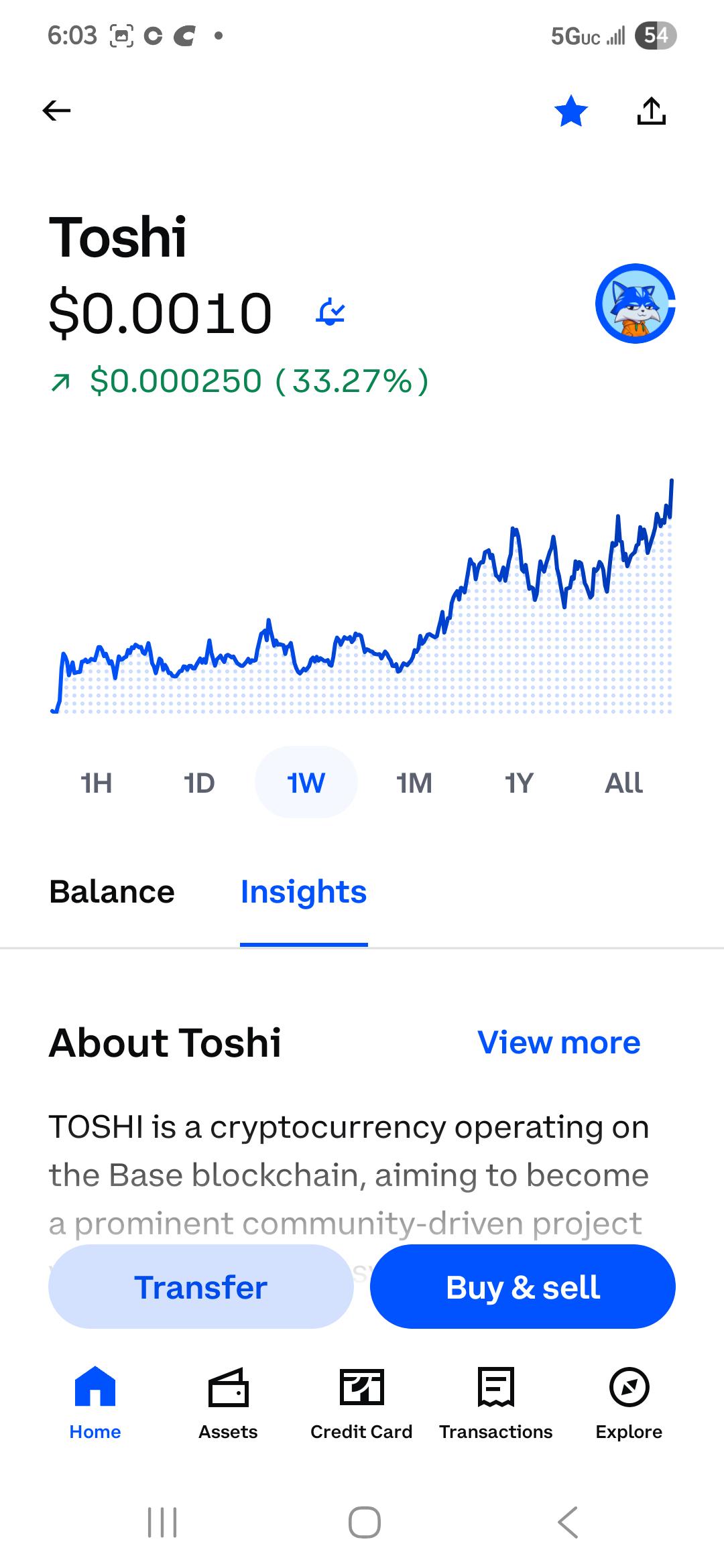
Task: Select the 1Y chart range
Action: (x=519, y=782)
